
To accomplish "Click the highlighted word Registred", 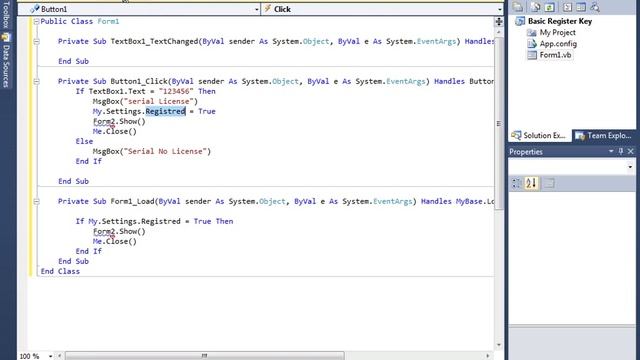I will (165, 111).
